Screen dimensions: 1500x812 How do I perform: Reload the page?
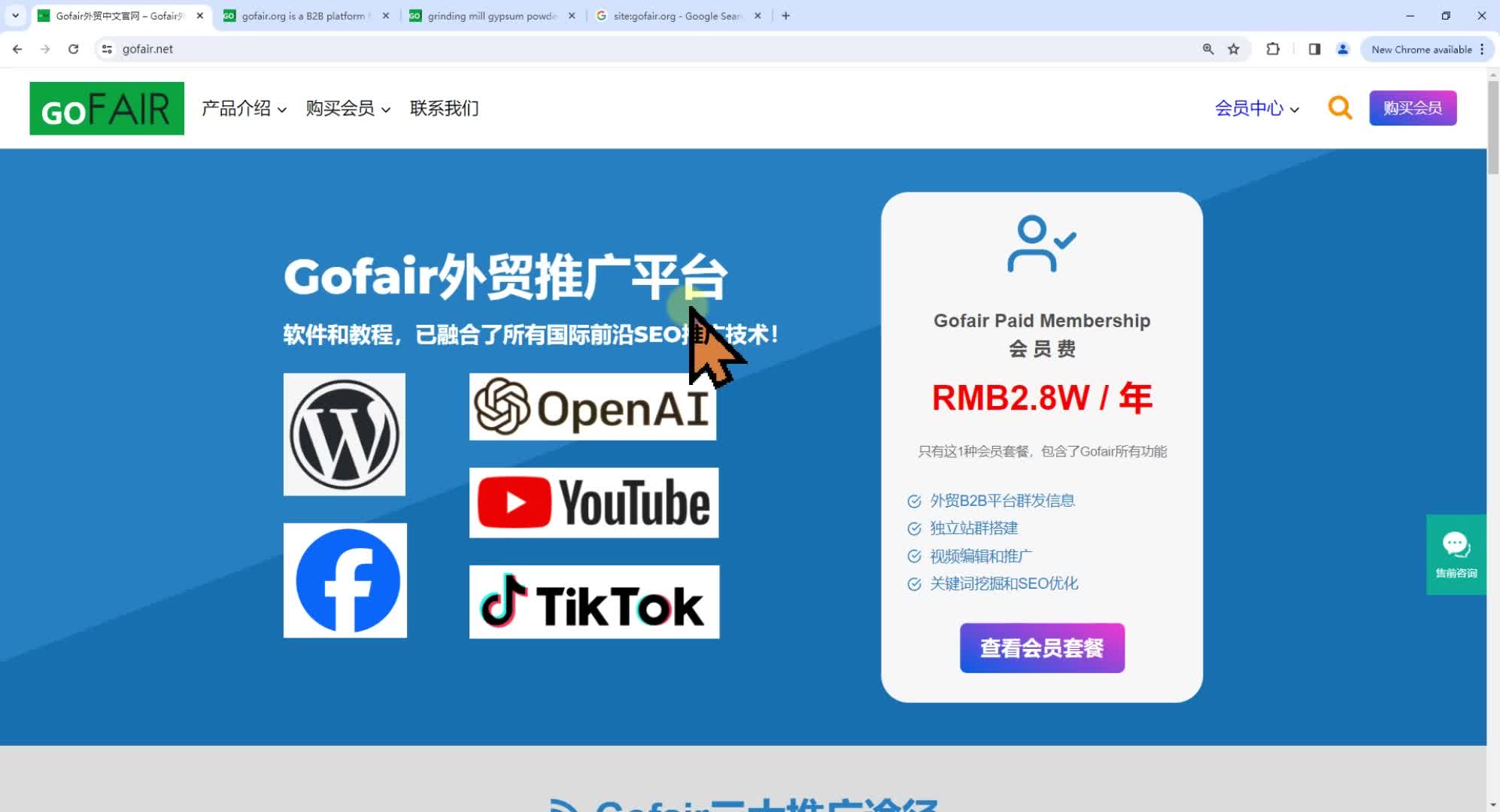73,49
